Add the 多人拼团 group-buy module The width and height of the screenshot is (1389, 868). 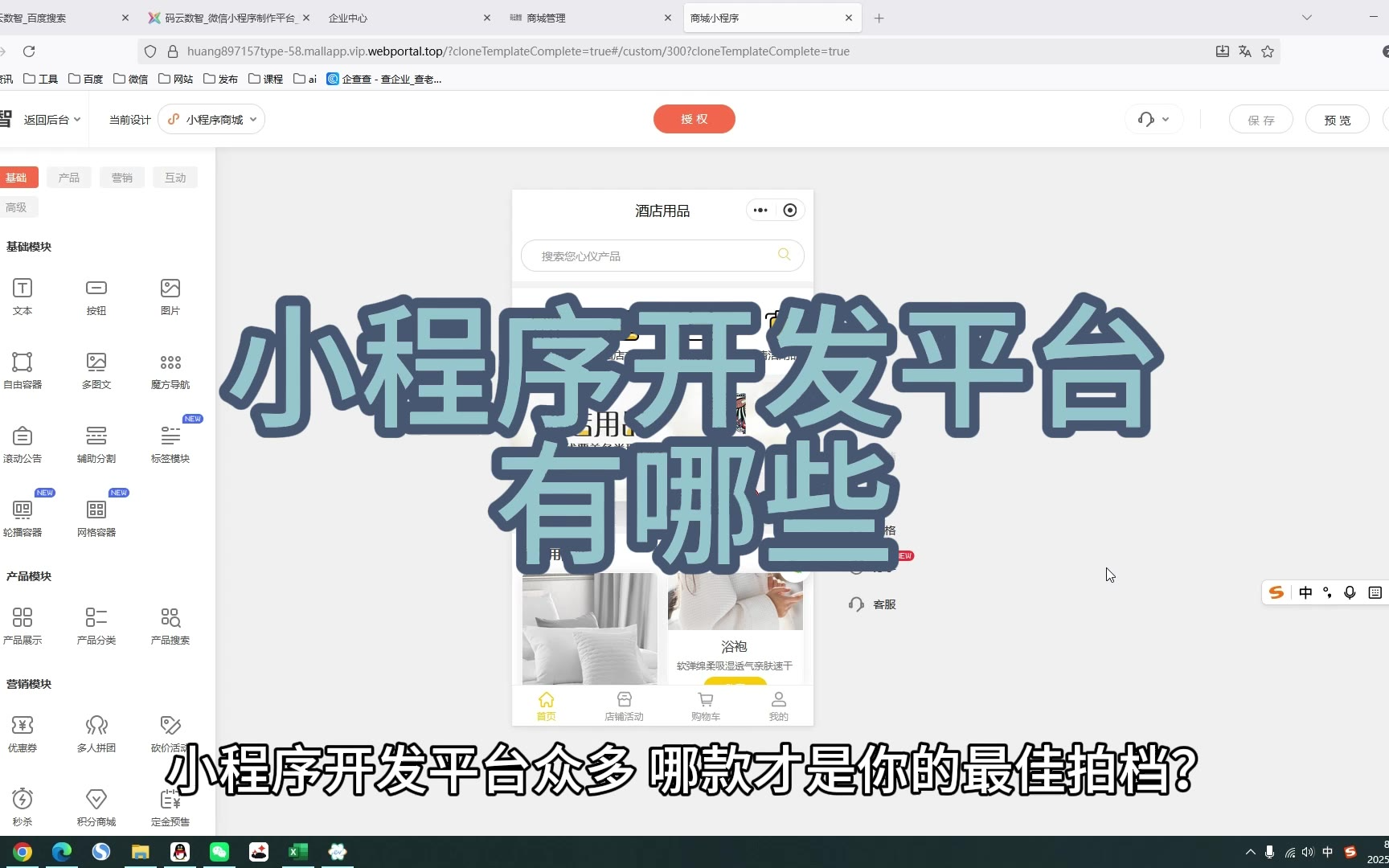click(96, 734)
